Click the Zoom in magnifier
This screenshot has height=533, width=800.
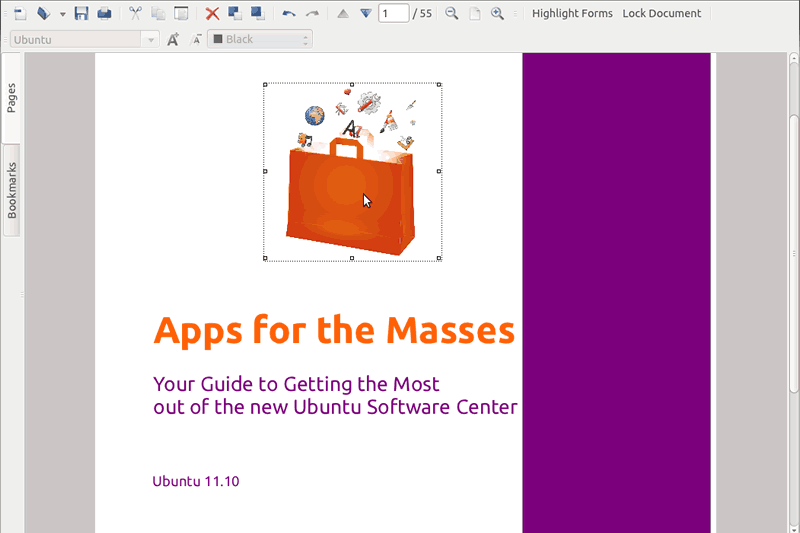(x=497, y=14)
